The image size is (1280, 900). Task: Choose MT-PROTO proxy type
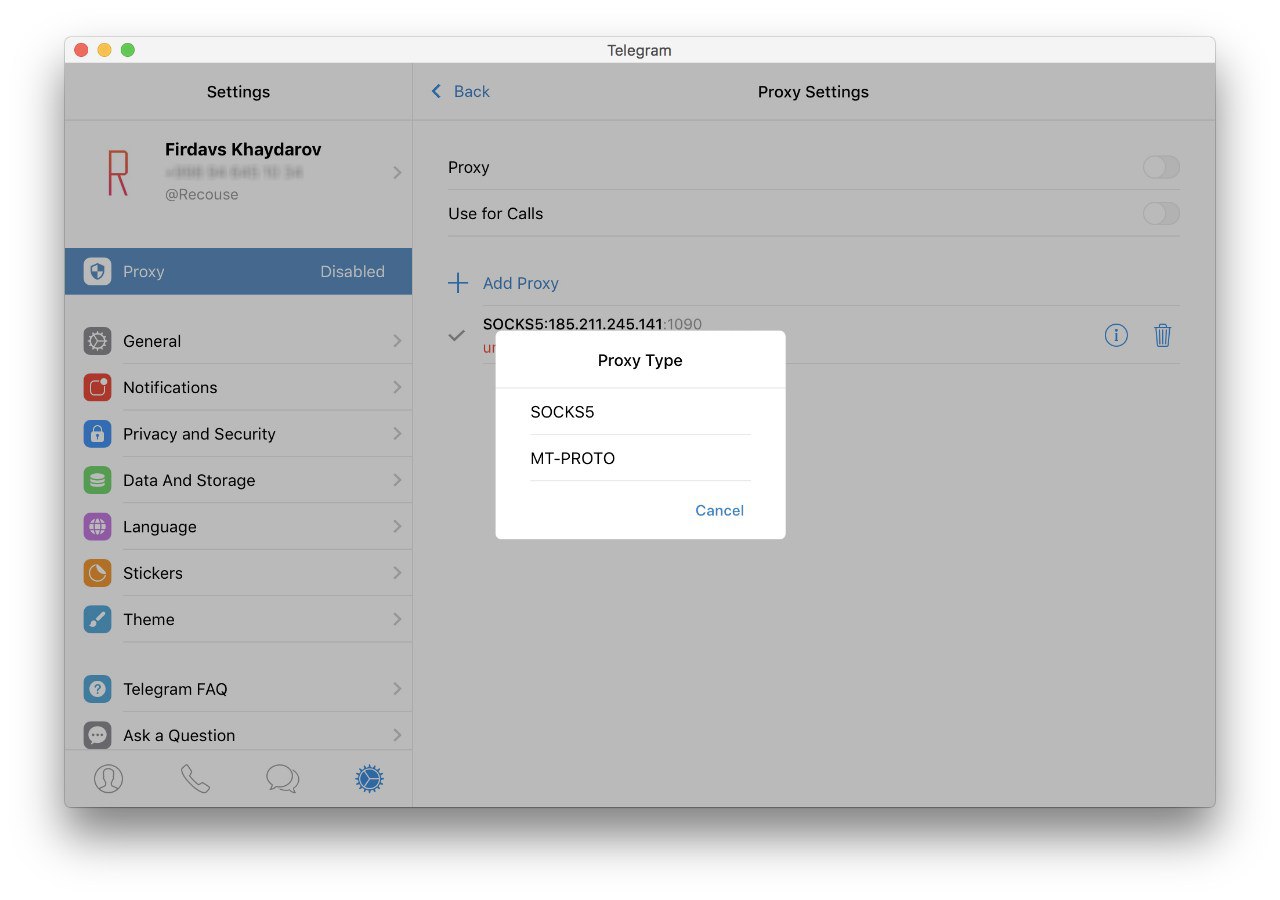(640, 458)
